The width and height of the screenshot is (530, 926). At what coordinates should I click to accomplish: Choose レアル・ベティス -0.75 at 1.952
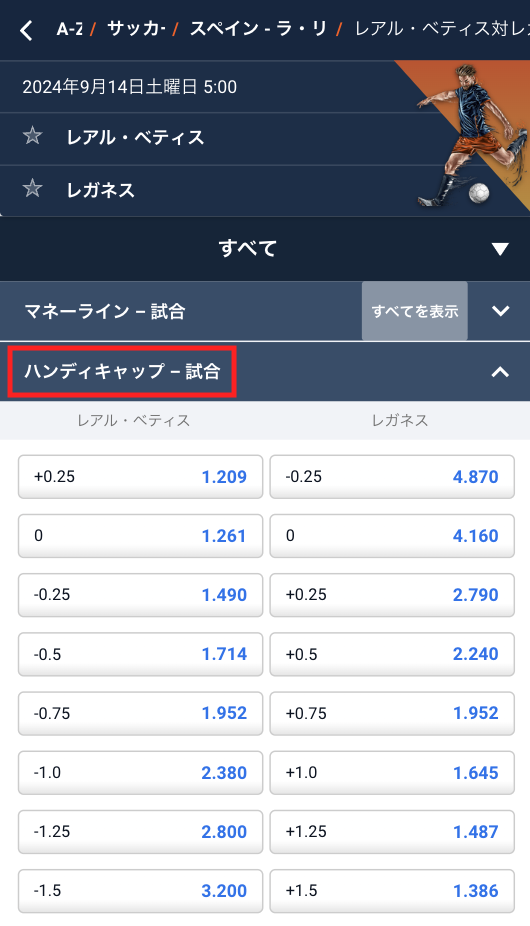141,713
